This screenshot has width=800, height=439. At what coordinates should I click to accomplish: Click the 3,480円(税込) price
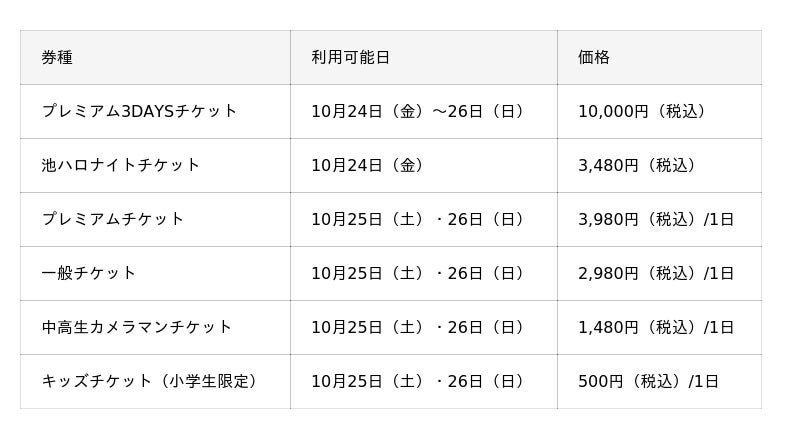click(x=639, y=166)
